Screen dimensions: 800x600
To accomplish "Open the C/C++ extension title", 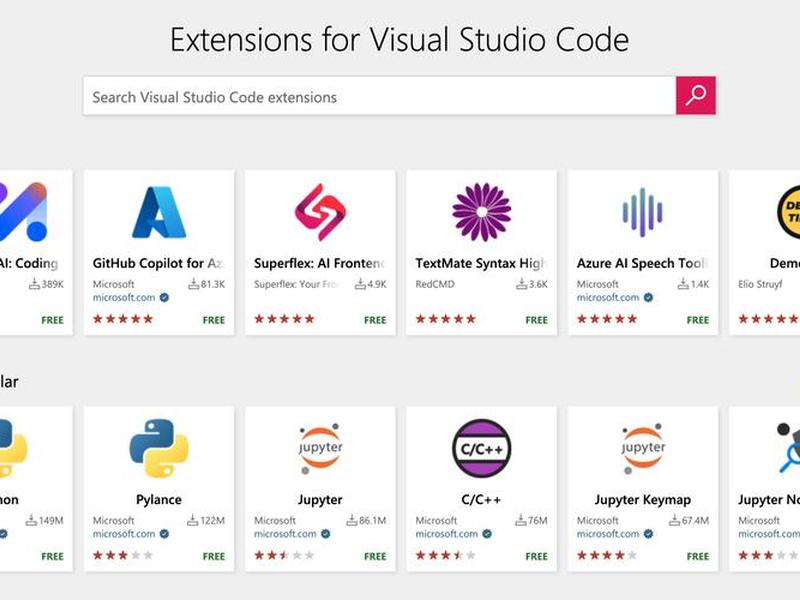I will [481, 499].
